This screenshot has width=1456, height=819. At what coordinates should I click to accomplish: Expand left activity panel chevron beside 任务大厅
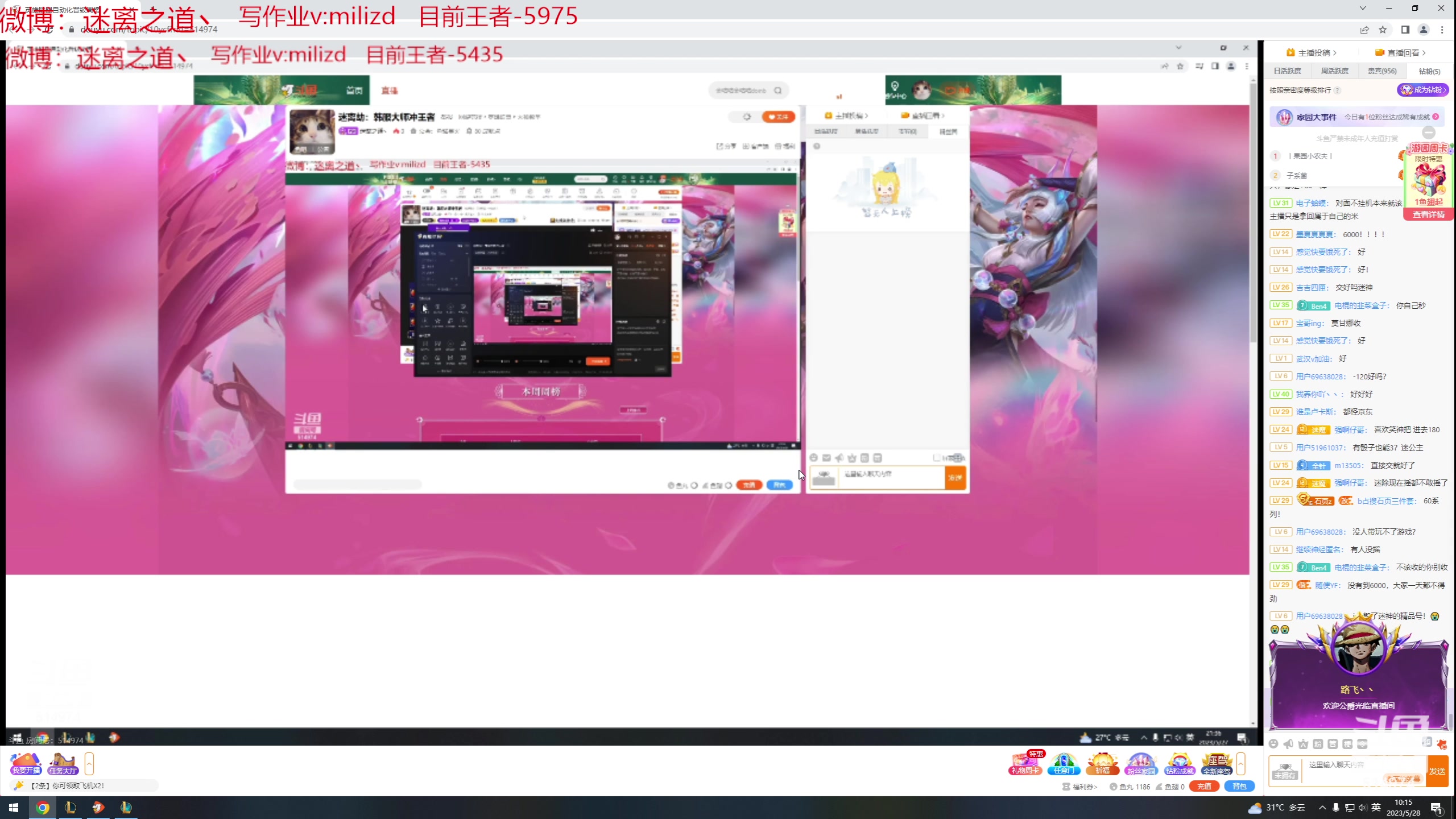89,763
